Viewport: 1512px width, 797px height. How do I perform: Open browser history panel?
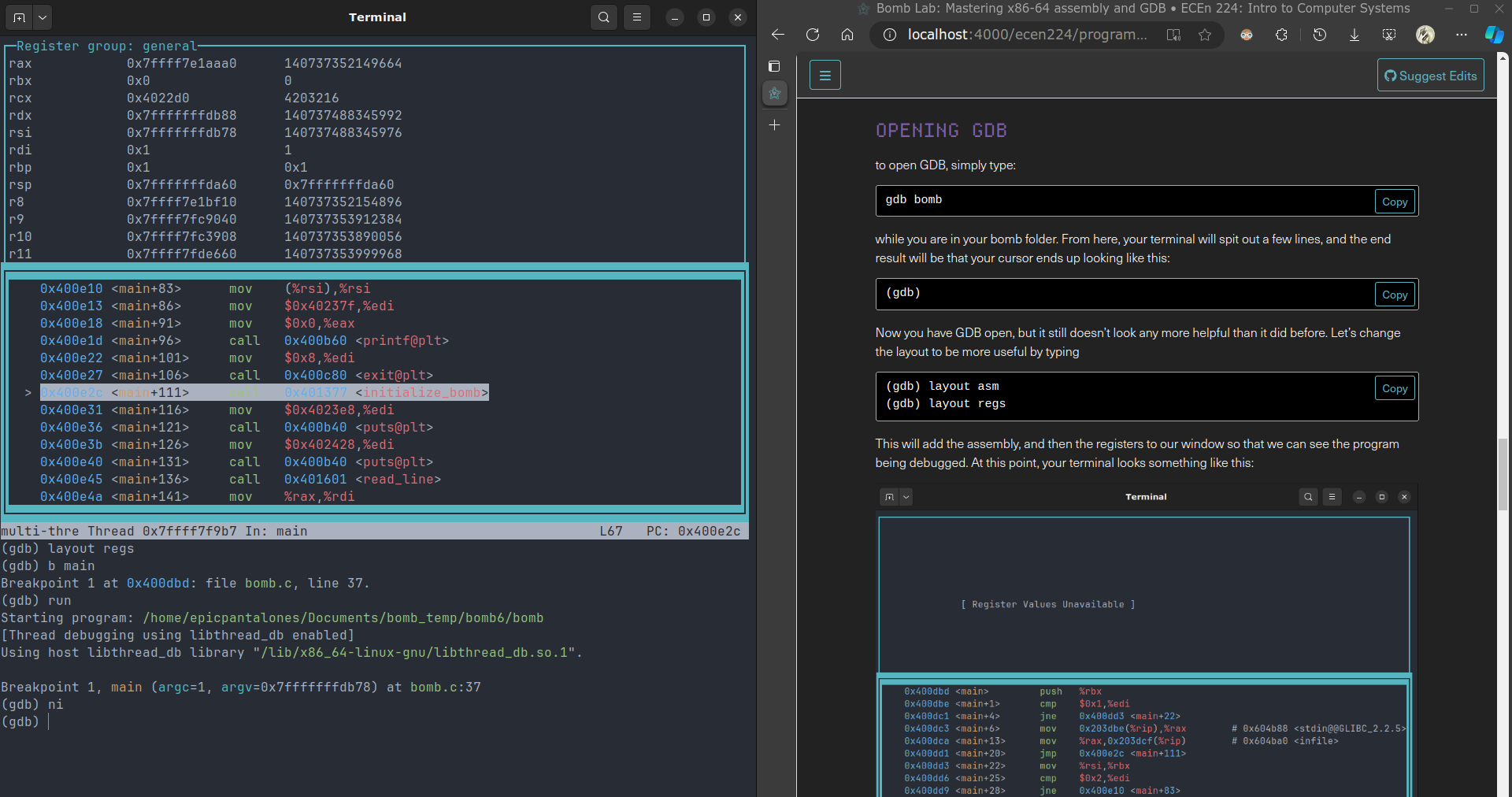coord(1320,35)
